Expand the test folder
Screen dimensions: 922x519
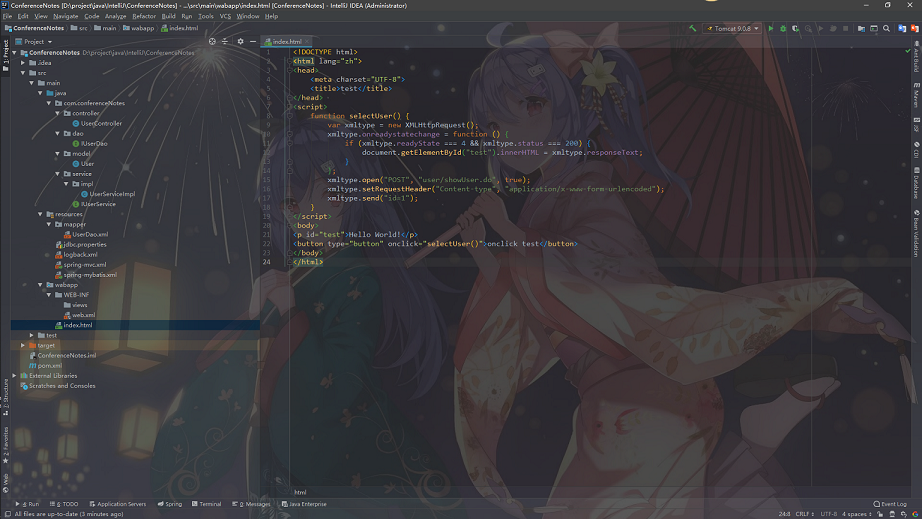pyautogui.click(x=32, y=335)
